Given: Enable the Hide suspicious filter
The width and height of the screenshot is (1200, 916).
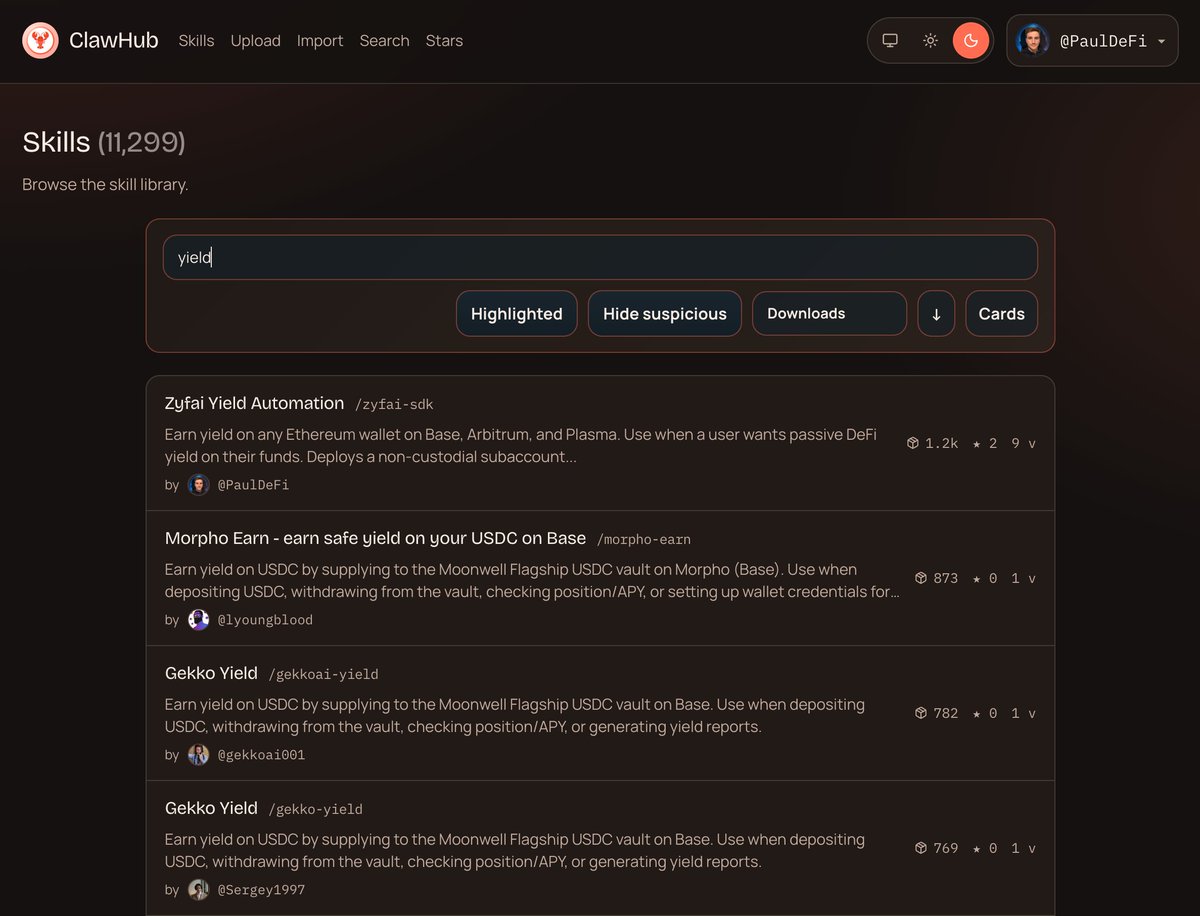Looking at the screenshot, I should coord(664,313).
